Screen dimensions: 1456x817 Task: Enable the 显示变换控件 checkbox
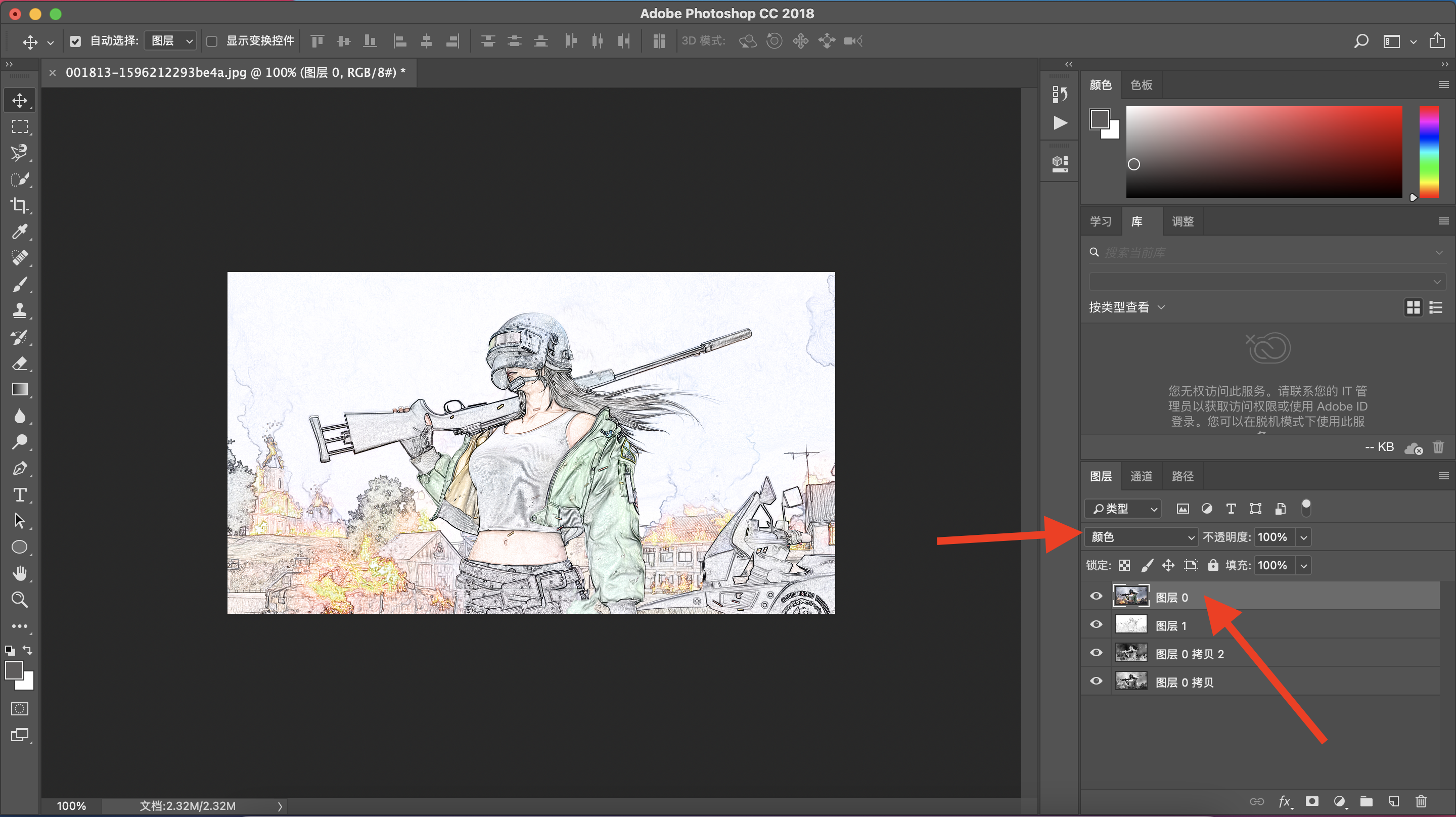[x=212, y=41]
